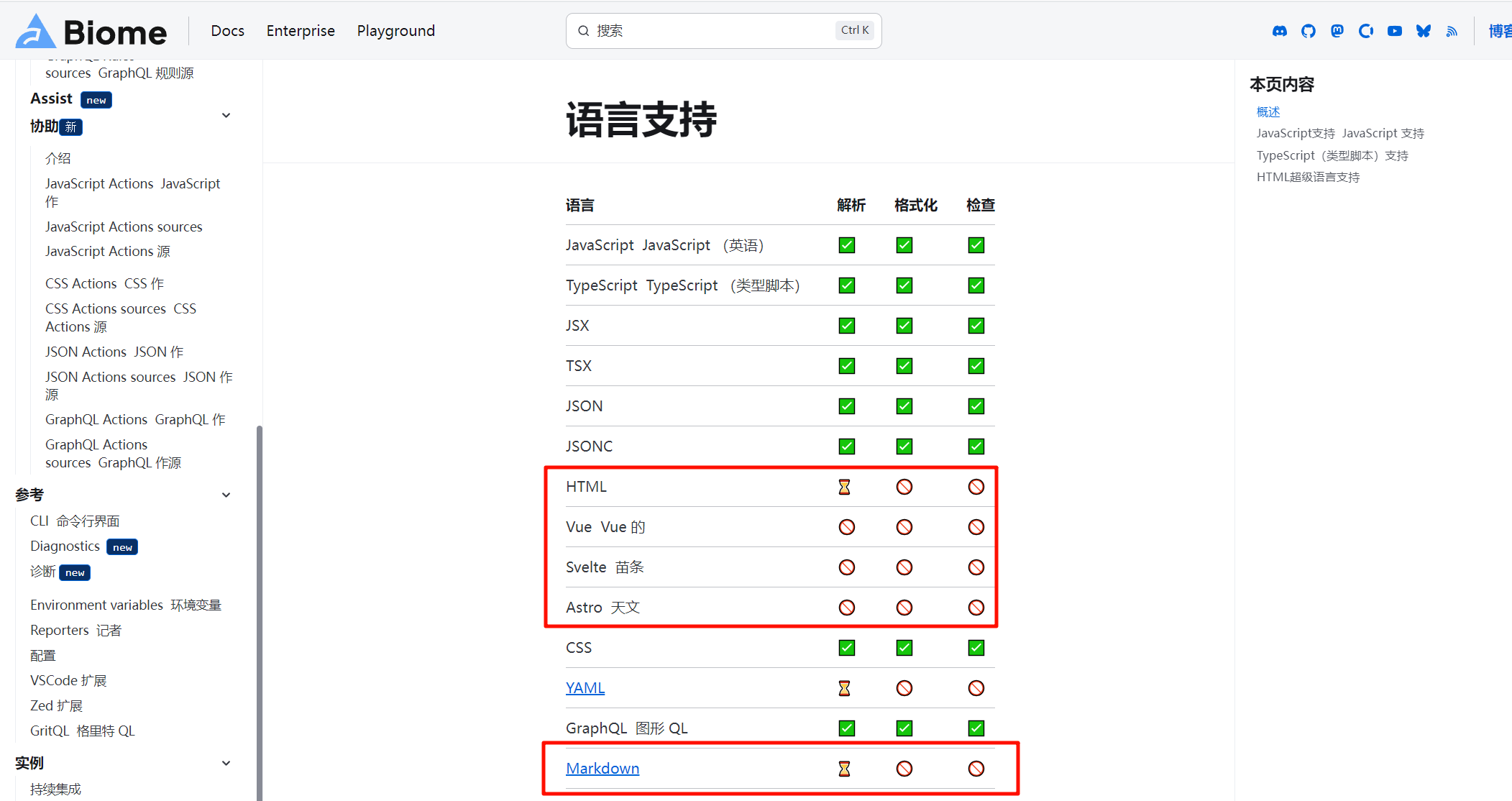Image resolution: width=1512 pixels, height=801 pixels.
Task: Open CSS Actions sidebar entry
Action: tap(105, 284)
